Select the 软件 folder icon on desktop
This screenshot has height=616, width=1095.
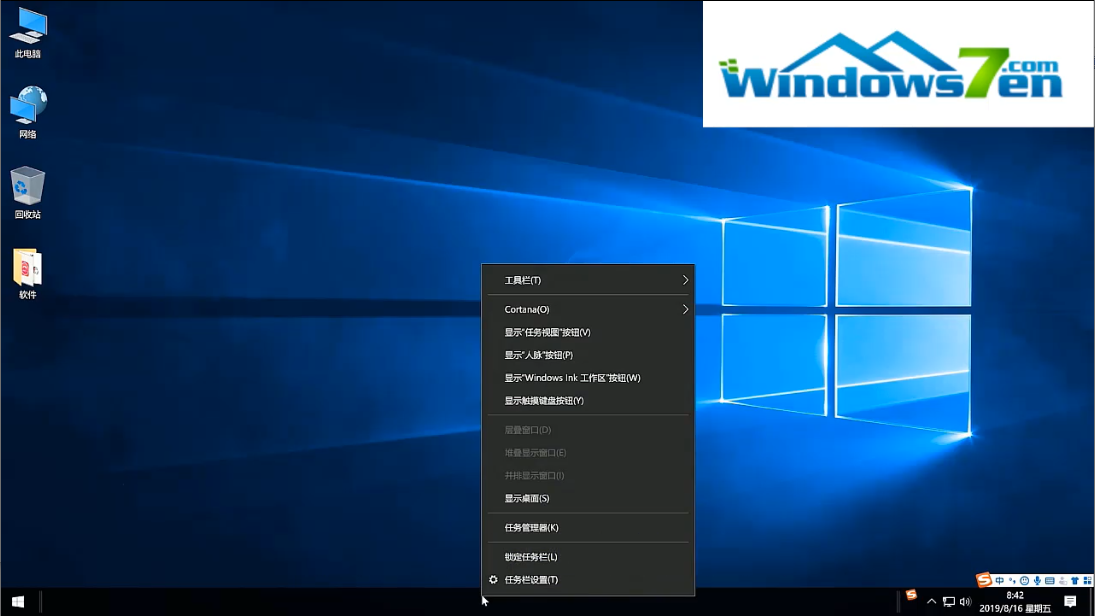click(x=28, y=274)
